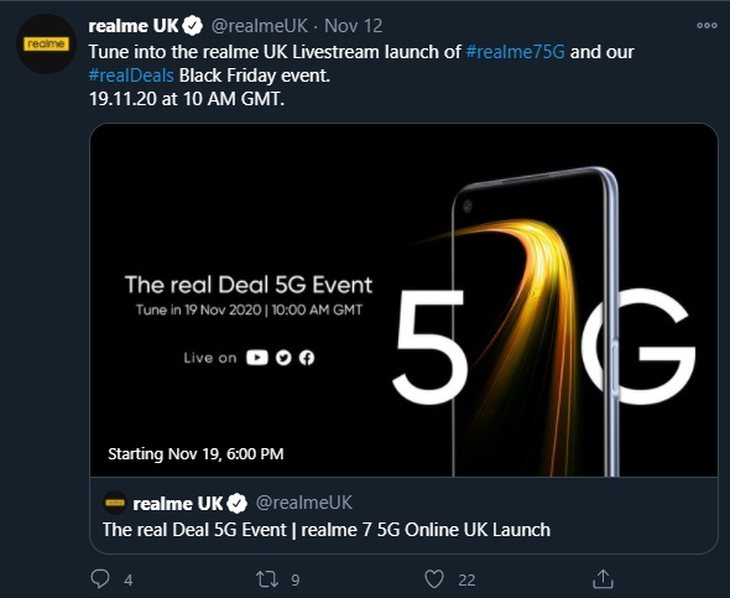The height and width of the screenshot is (598, 730).
Task: Click the verified badge next to realme UK
Action: 192,26
